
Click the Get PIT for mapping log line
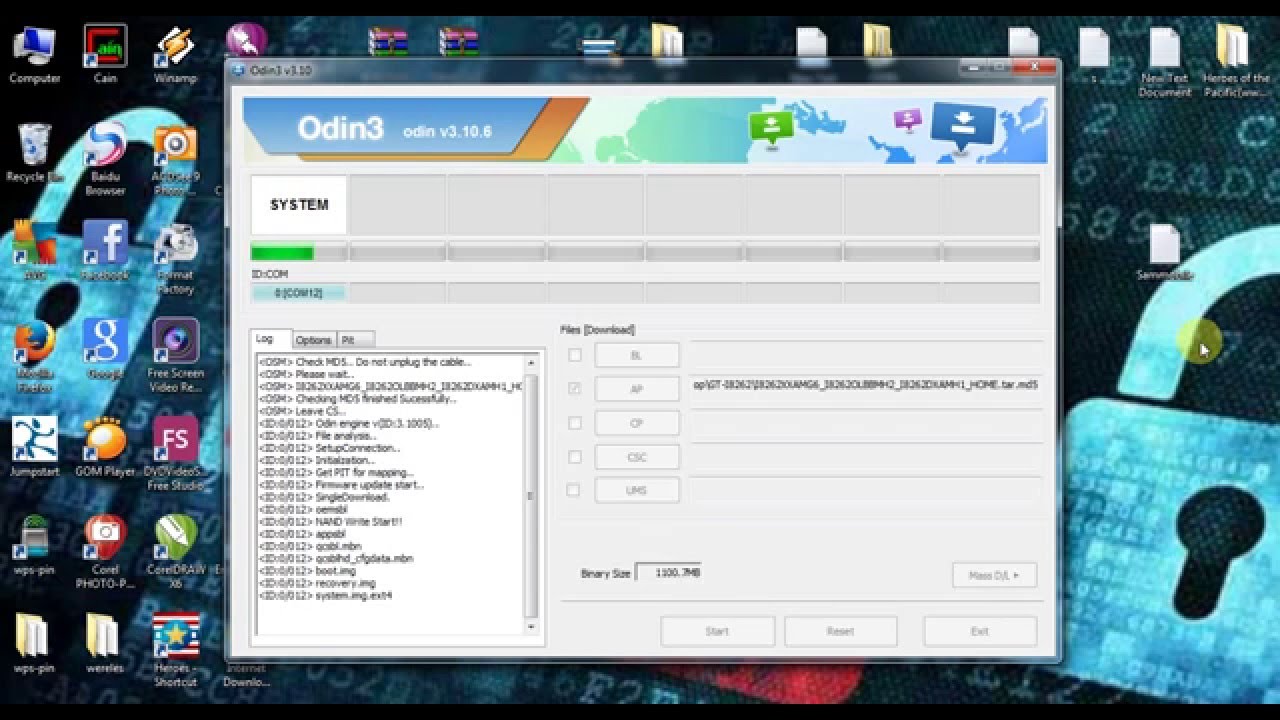336,473
